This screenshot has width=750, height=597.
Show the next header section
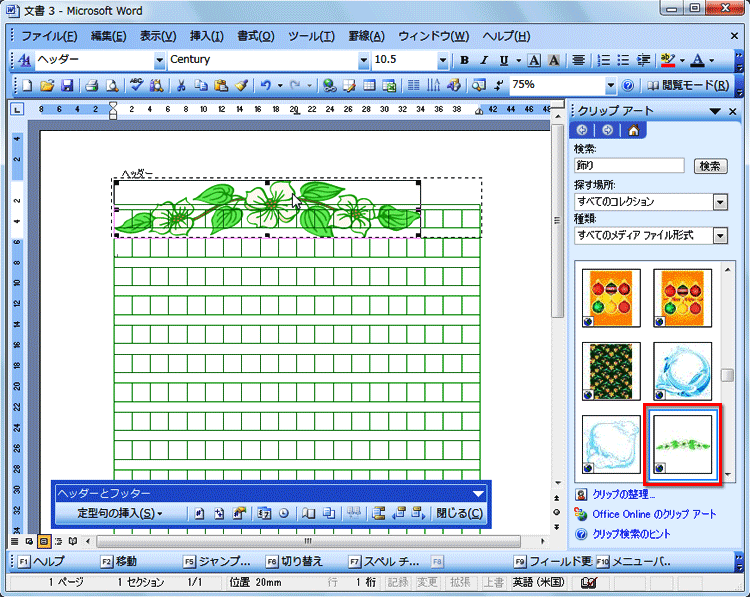419,513
